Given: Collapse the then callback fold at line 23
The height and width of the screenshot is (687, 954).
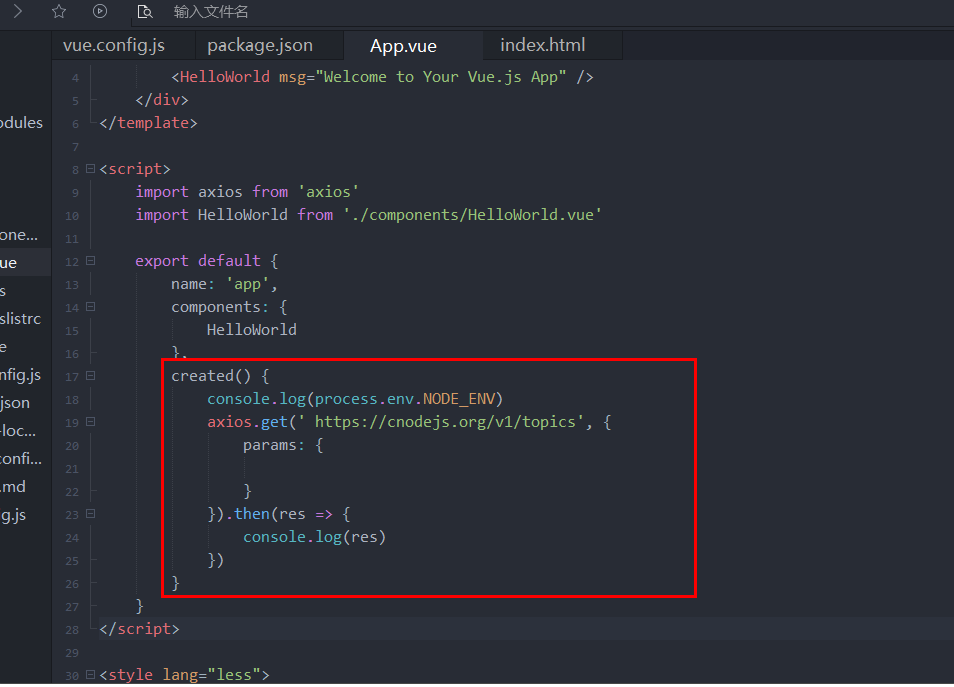Looking at the screenshot, I should (x=91, y=514).
